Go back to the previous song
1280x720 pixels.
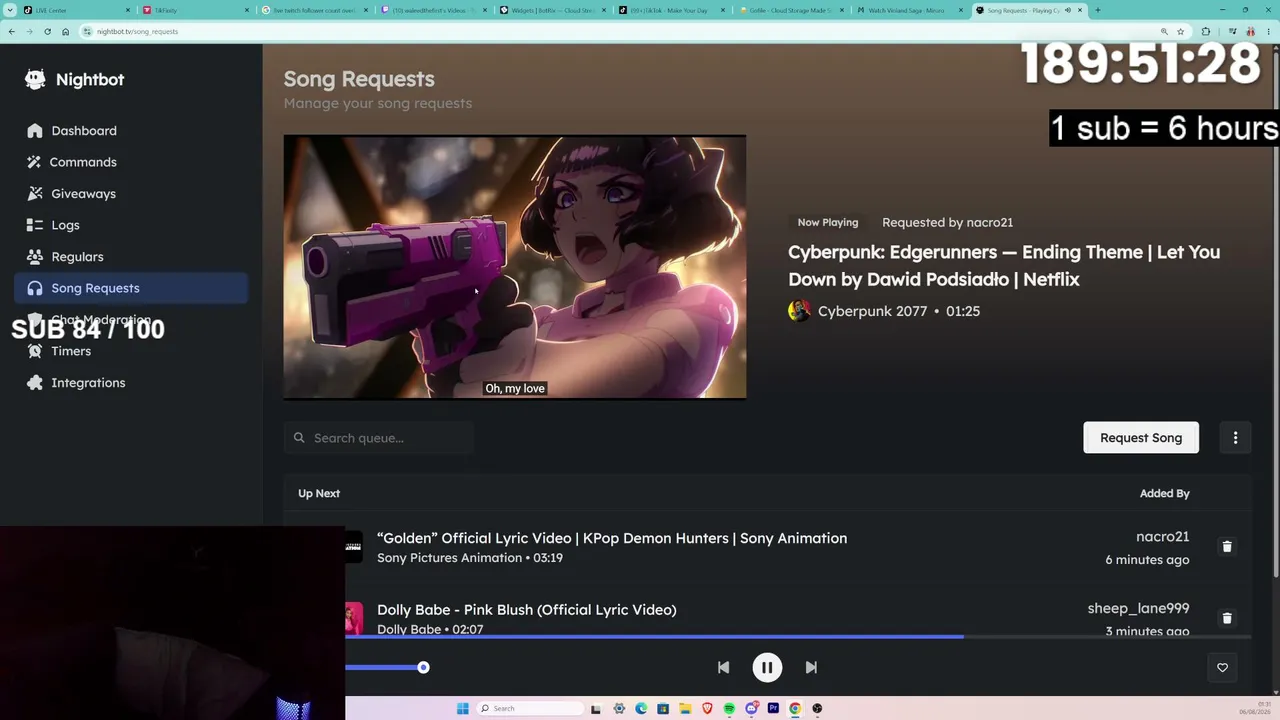[723, 667]
